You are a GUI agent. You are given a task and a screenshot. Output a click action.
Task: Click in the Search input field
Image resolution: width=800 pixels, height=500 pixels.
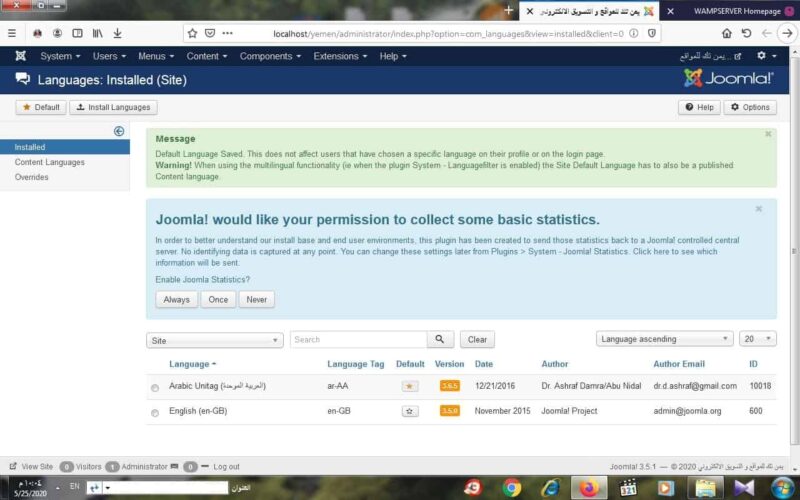tap(358, 339)
